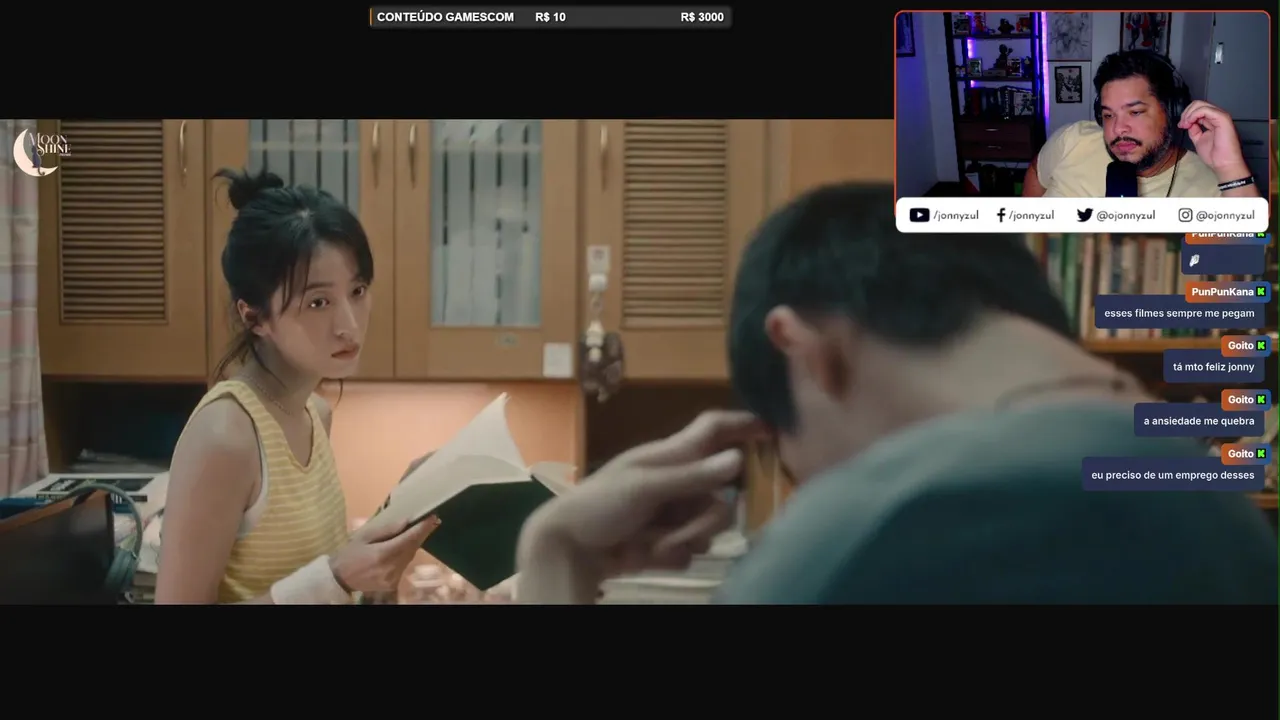The height and width of the screenshot is (720, 1280).
Task: Click message 'tá mto feliz jonny'
Action: pos(1213,367)
